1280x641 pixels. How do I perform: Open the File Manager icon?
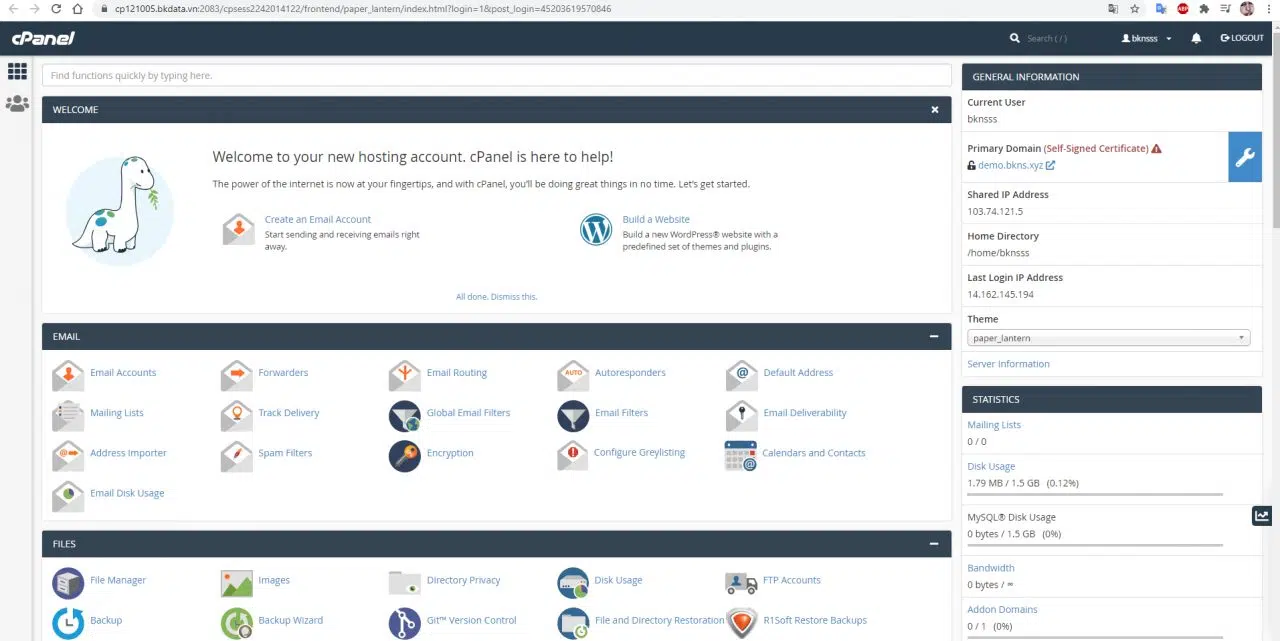pyautogui.click(x=68, y=582)
